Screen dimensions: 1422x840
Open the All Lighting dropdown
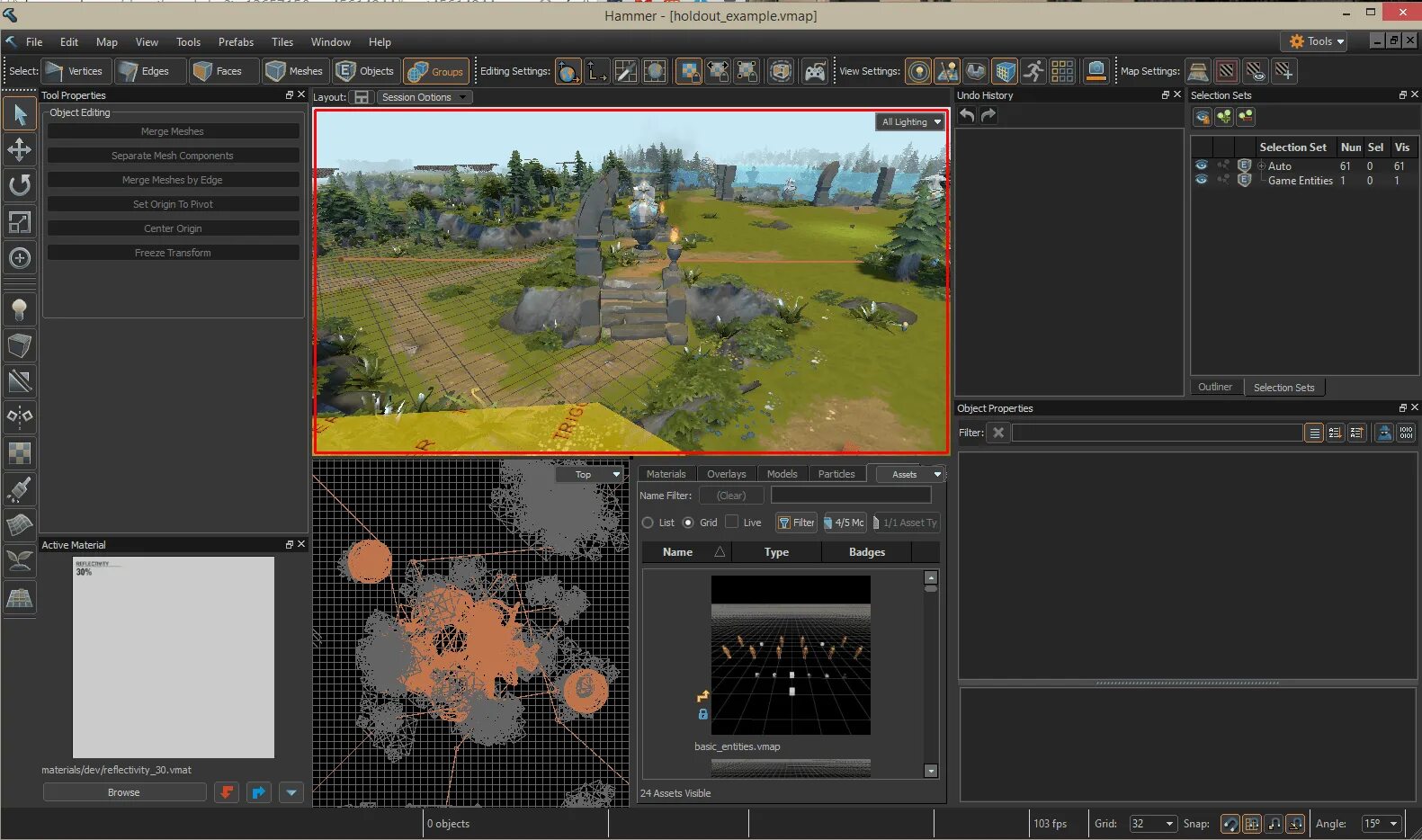pos(910,122)
